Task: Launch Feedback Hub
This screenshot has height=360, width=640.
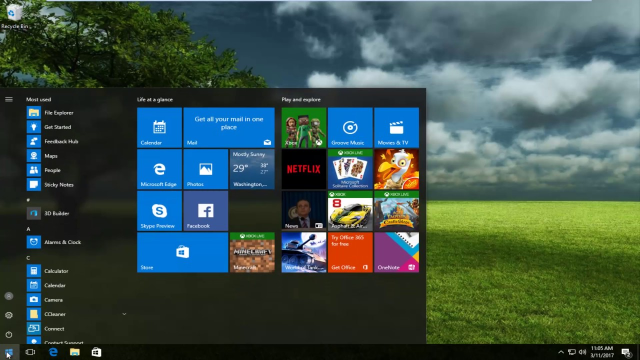Action: click(76, 141)
